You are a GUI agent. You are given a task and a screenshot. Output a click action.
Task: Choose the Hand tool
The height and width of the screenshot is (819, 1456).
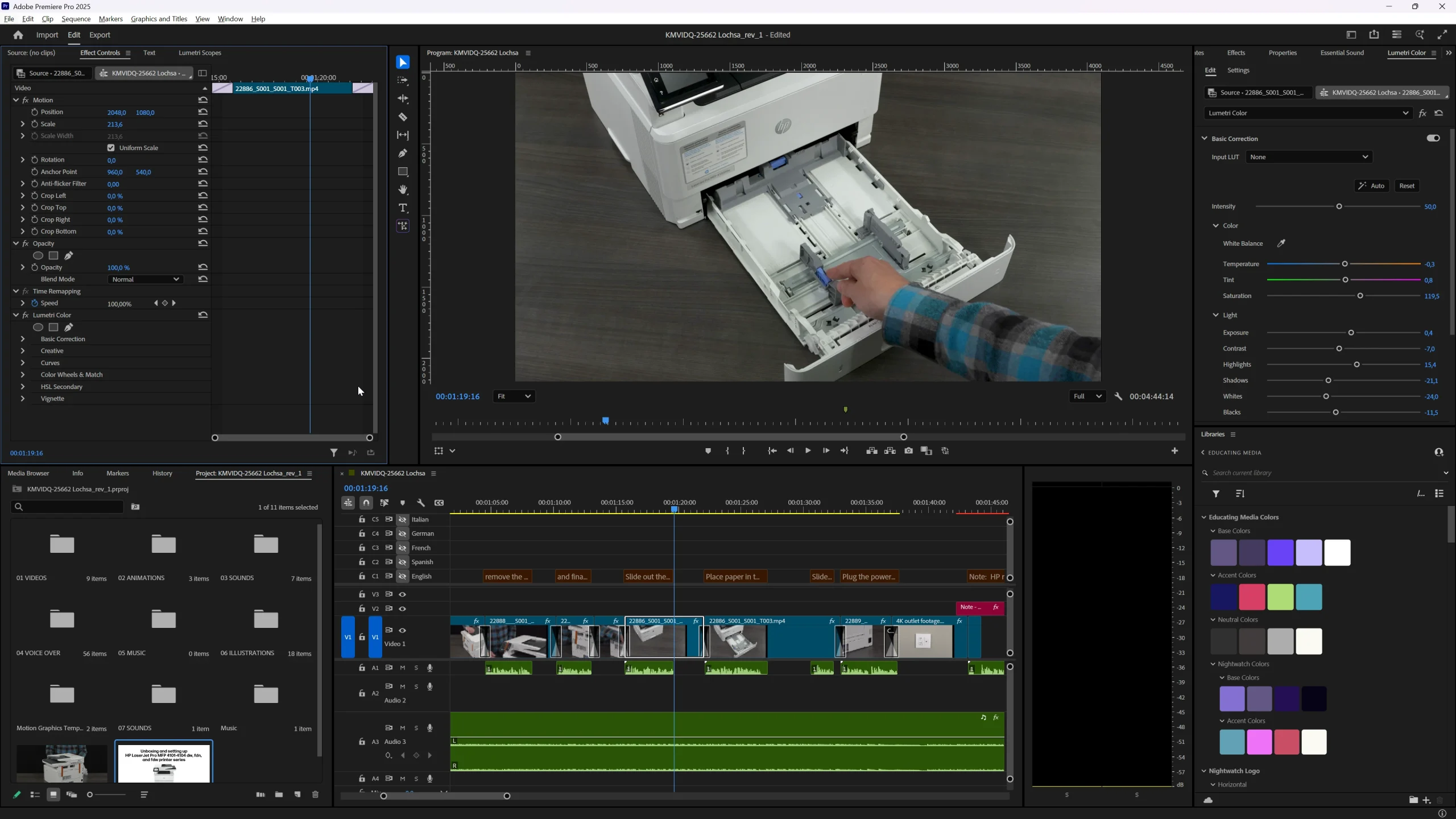(403, 190)
